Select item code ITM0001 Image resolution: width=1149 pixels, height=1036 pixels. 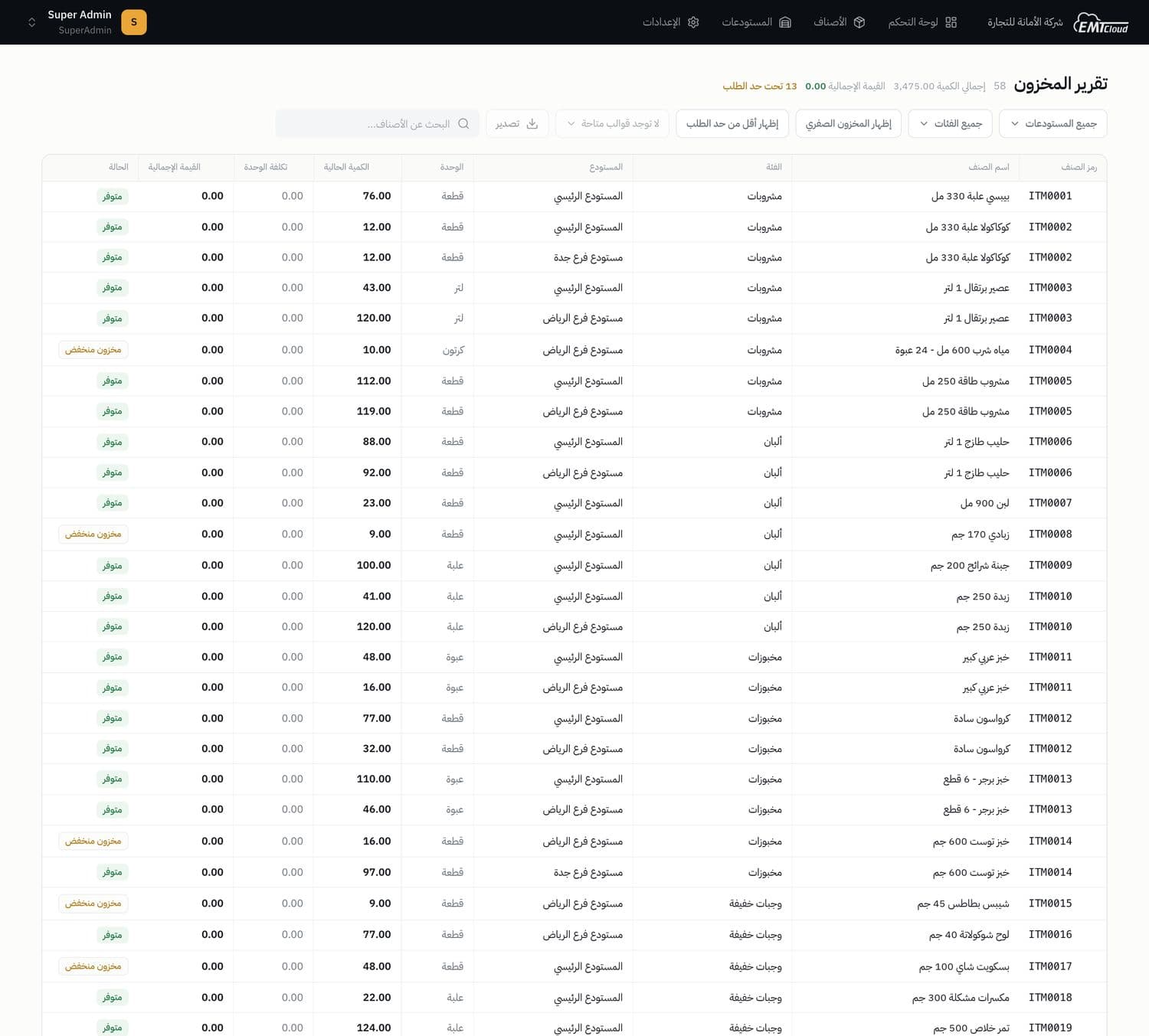[x=1050, y=196]
